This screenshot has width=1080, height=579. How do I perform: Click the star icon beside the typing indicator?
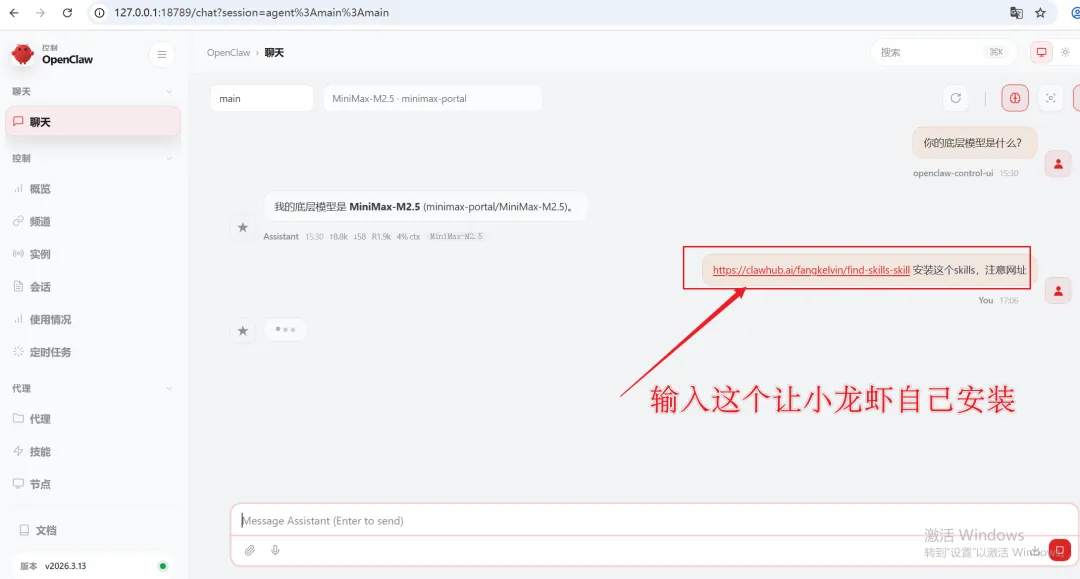tap(242, 331)
